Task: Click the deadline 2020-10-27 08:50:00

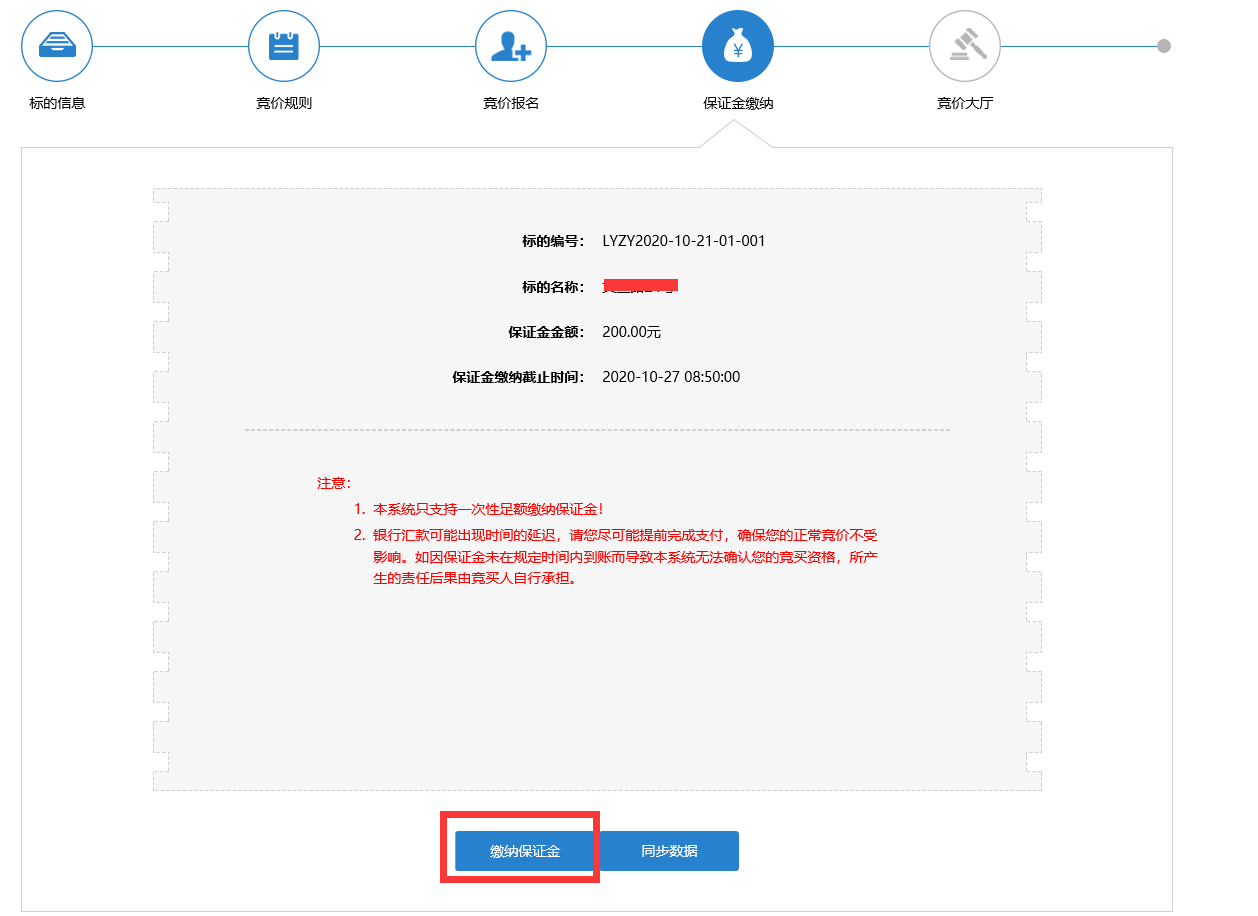Action: (x=671, y=377)
